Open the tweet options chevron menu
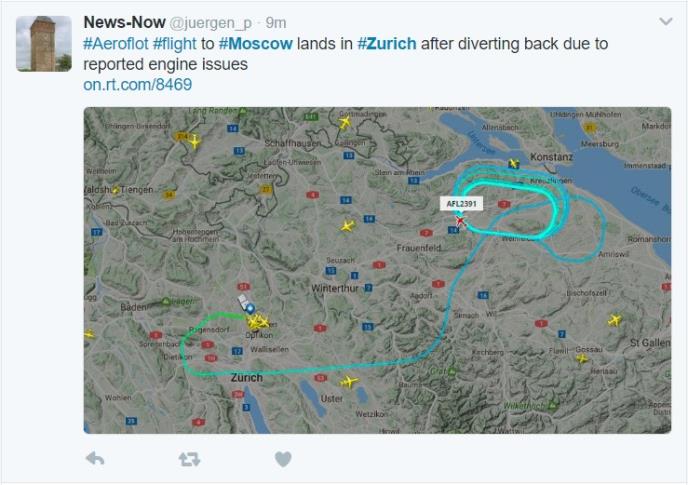The height and width of the screenshot is (485, 688). [x=666, y=22]
